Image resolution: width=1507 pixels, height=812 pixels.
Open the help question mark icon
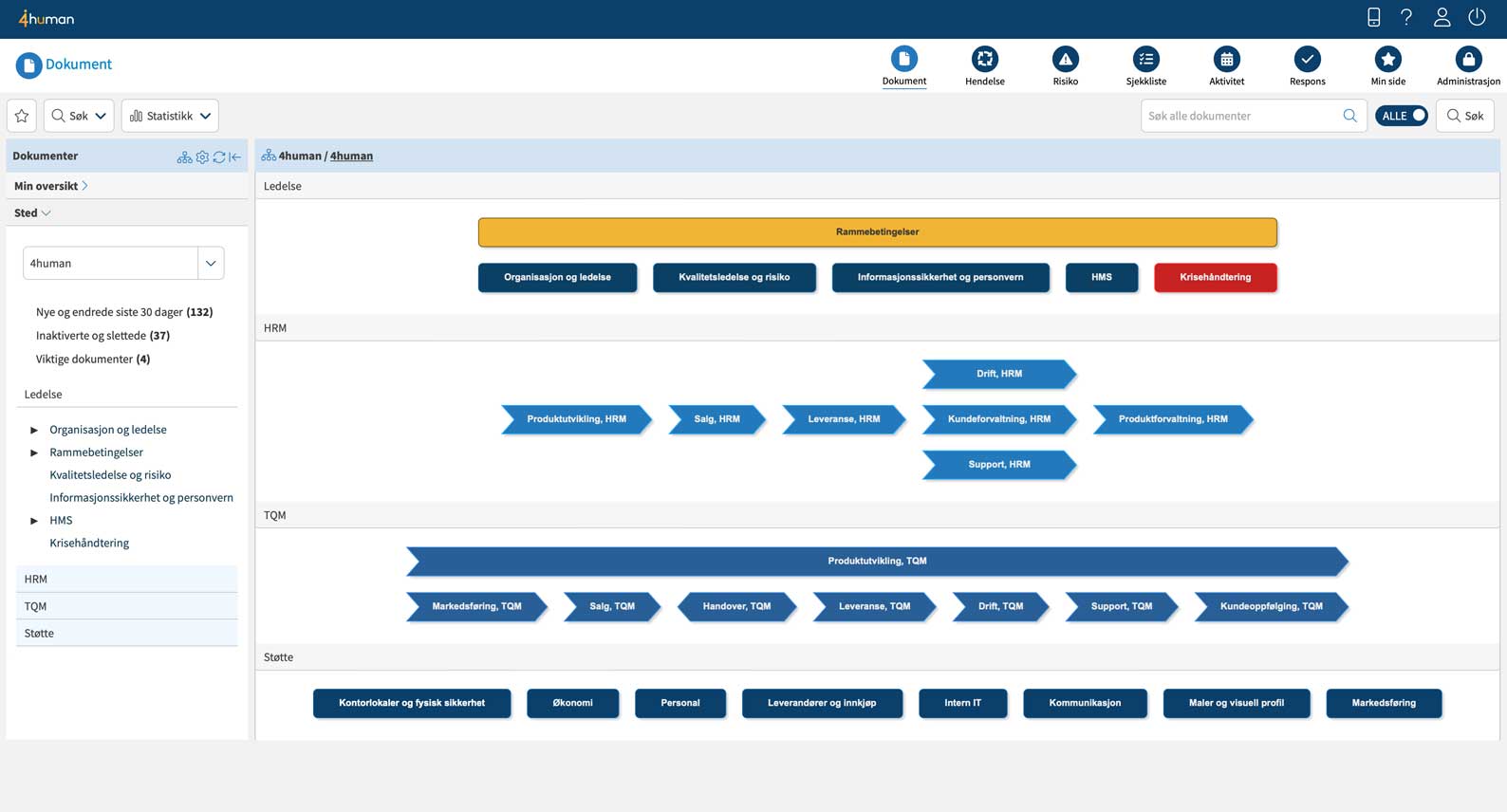click(x=1406, y=17)
